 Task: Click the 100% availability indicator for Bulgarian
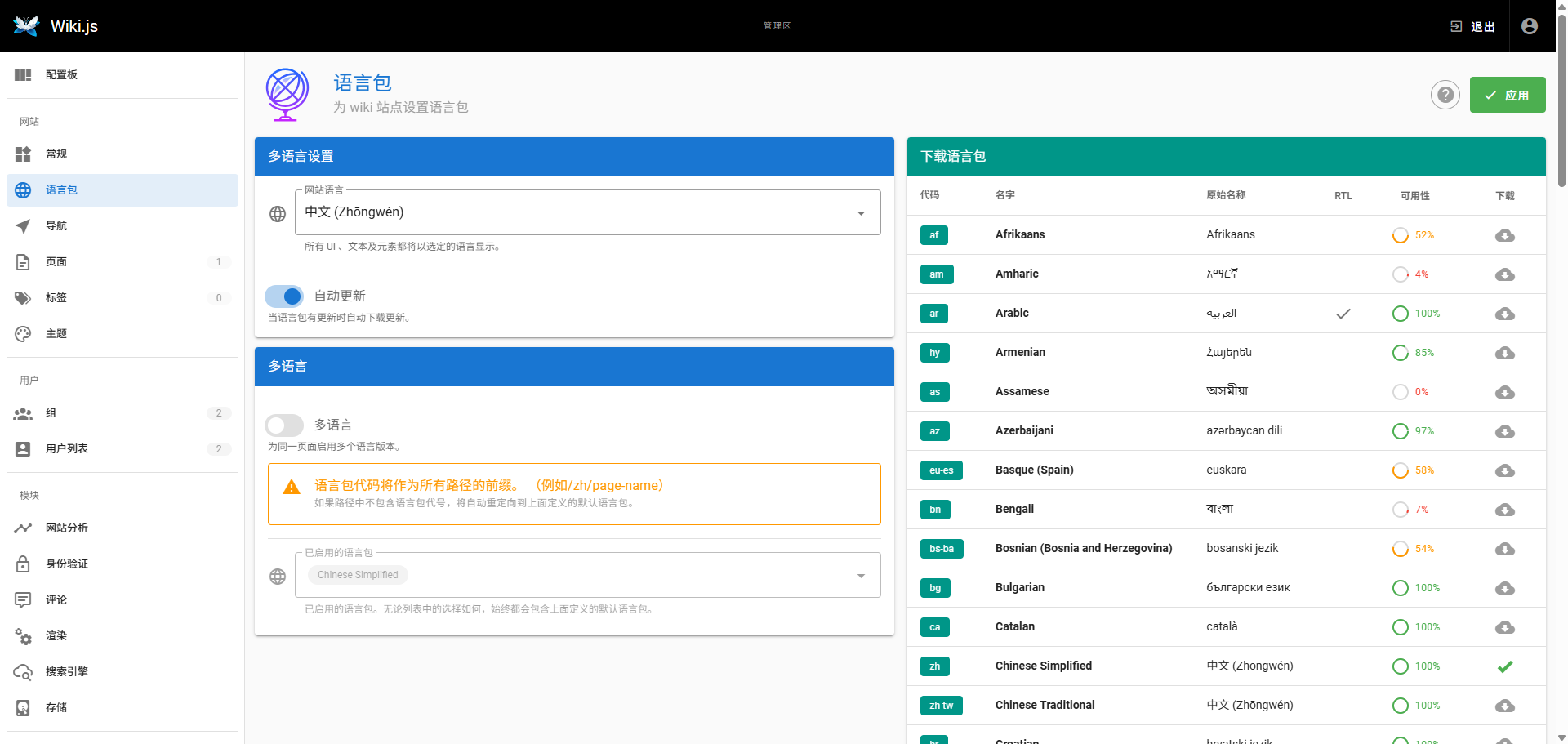point(1417,588)
